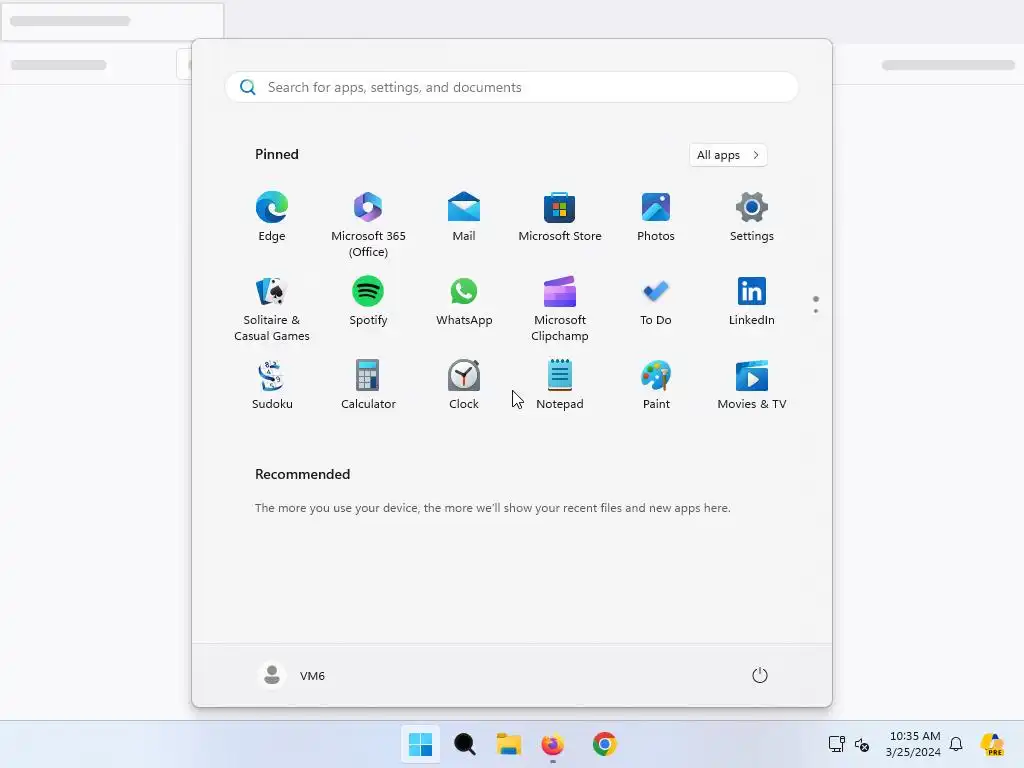
Task: Click the Recommended section heading
Action: click(x=302, y=474)
